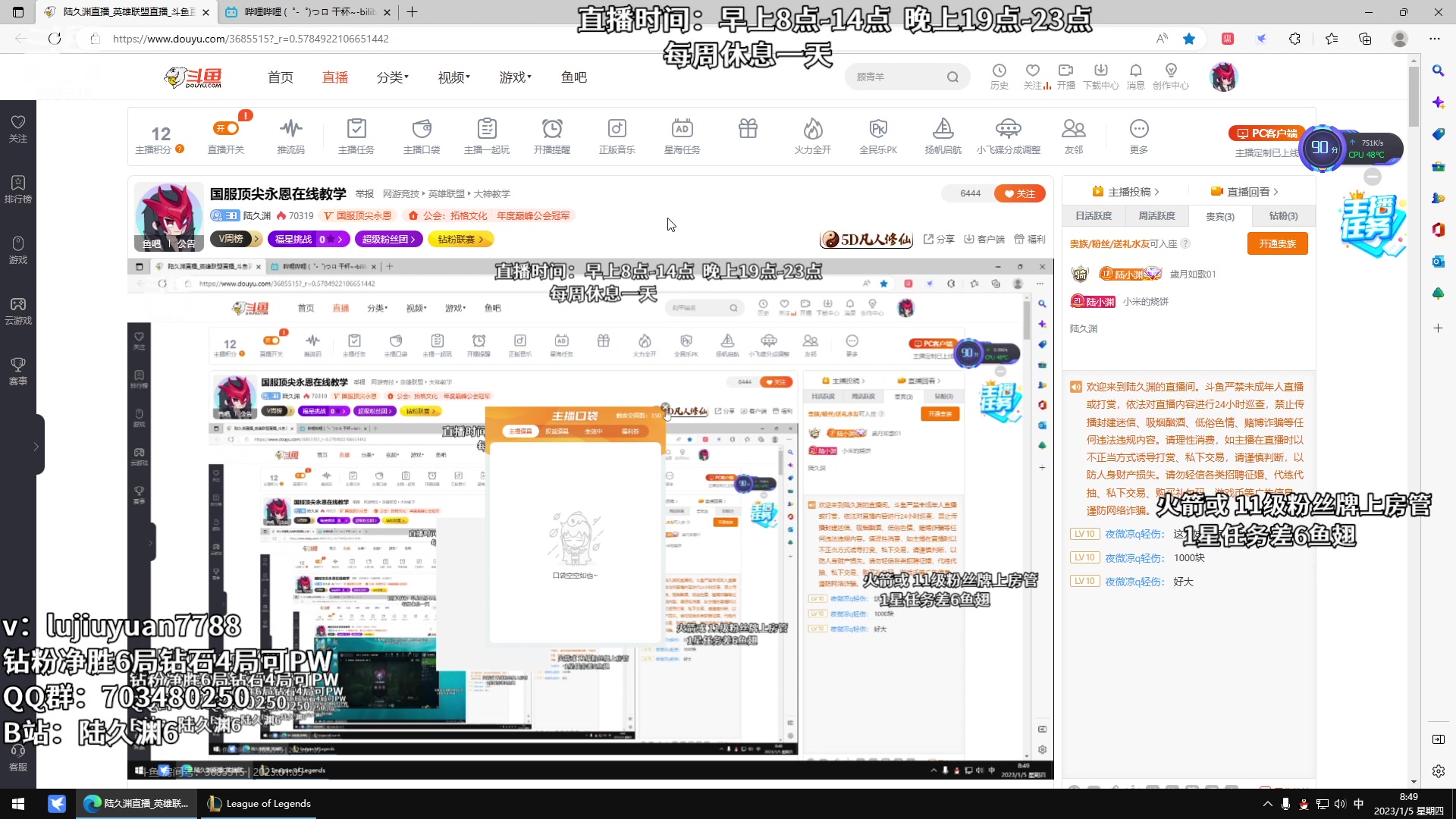Open 直播回看 arrow link
The height and width of the screenshot is (819, 1456).
[x=1244, y=192]
